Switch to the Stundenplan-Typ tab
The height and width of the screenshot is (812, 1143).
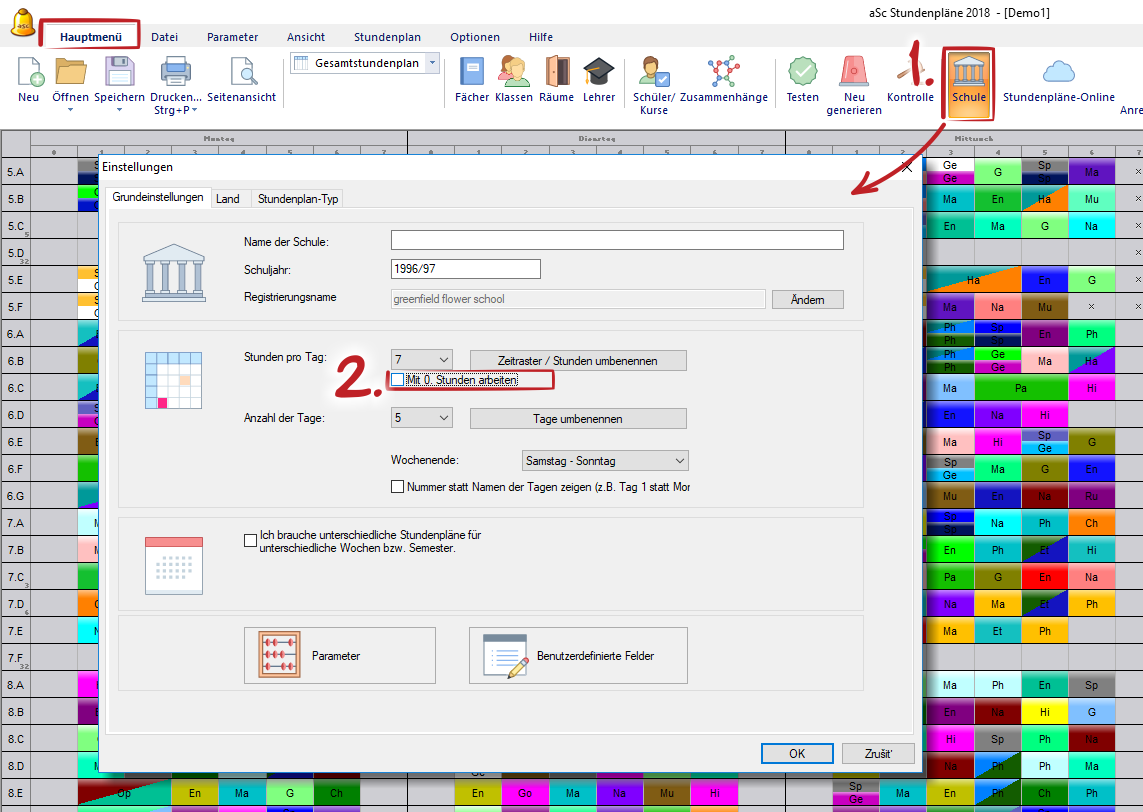click(298, 198)
